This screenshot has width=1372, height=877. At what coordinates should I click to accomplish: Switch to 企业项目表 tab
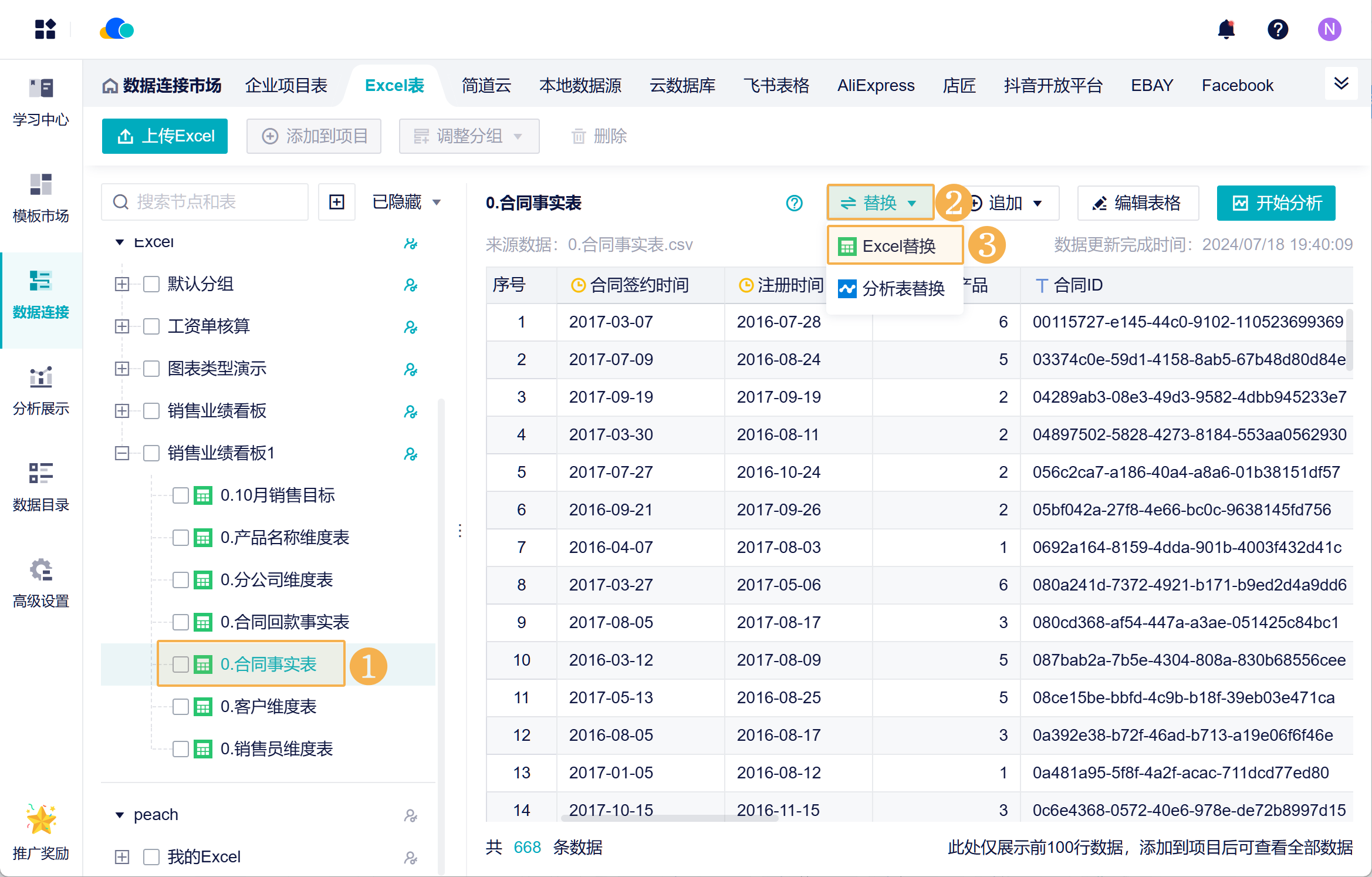(286, 86)
